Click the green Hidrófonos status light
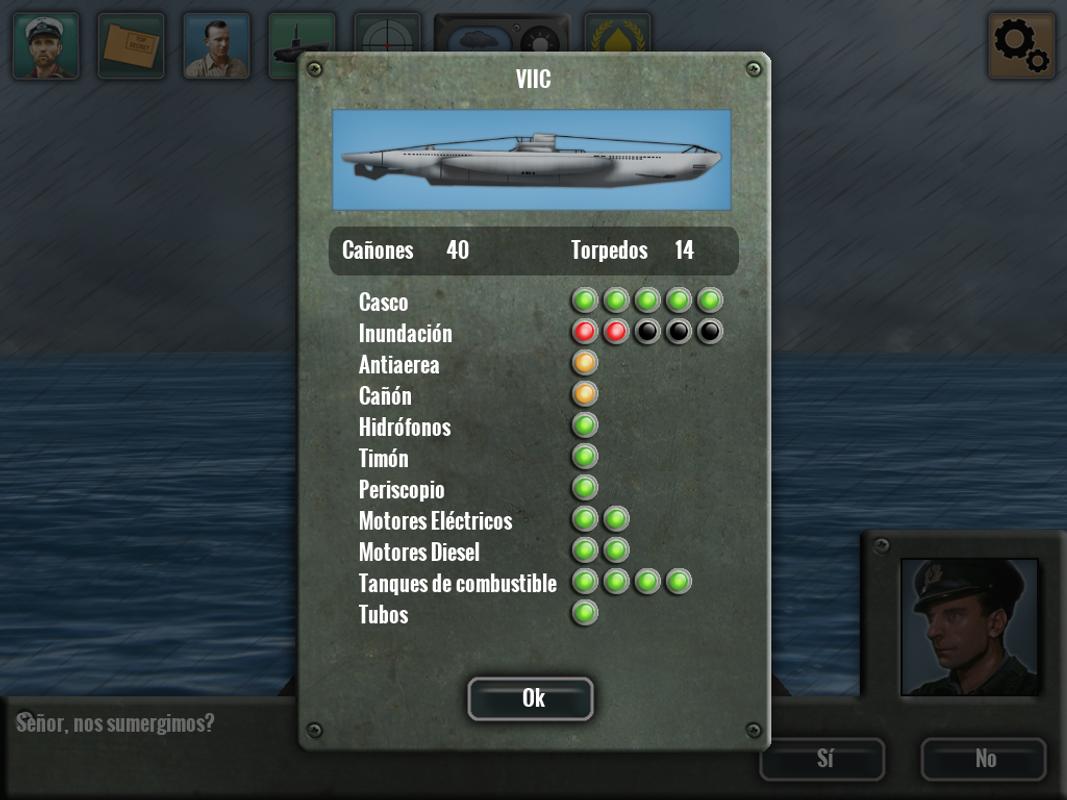Viewport: 1067px width, 800px height. pos(585,425)
